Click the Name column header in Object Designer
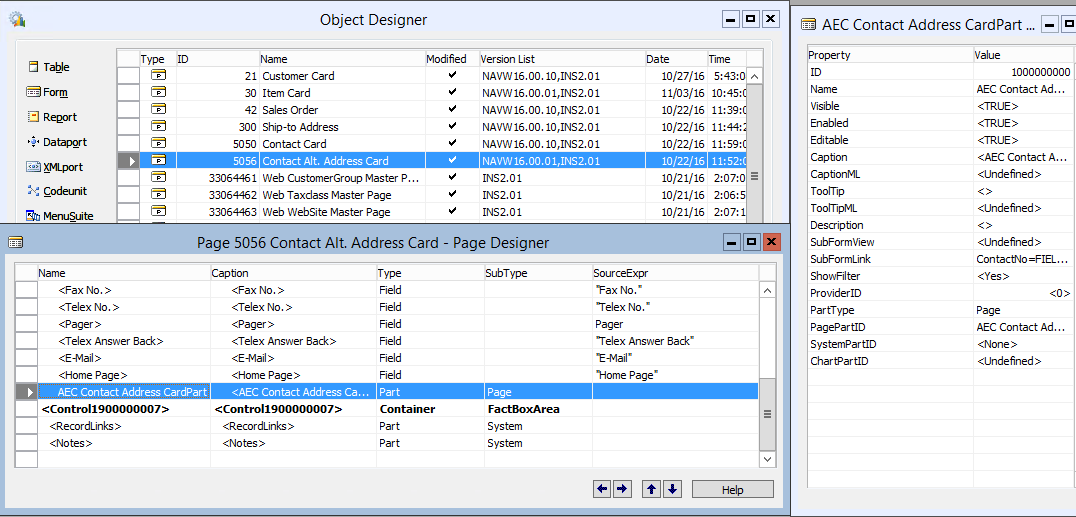The height and width of the screenshot is (517, 1076). [341, 59]
